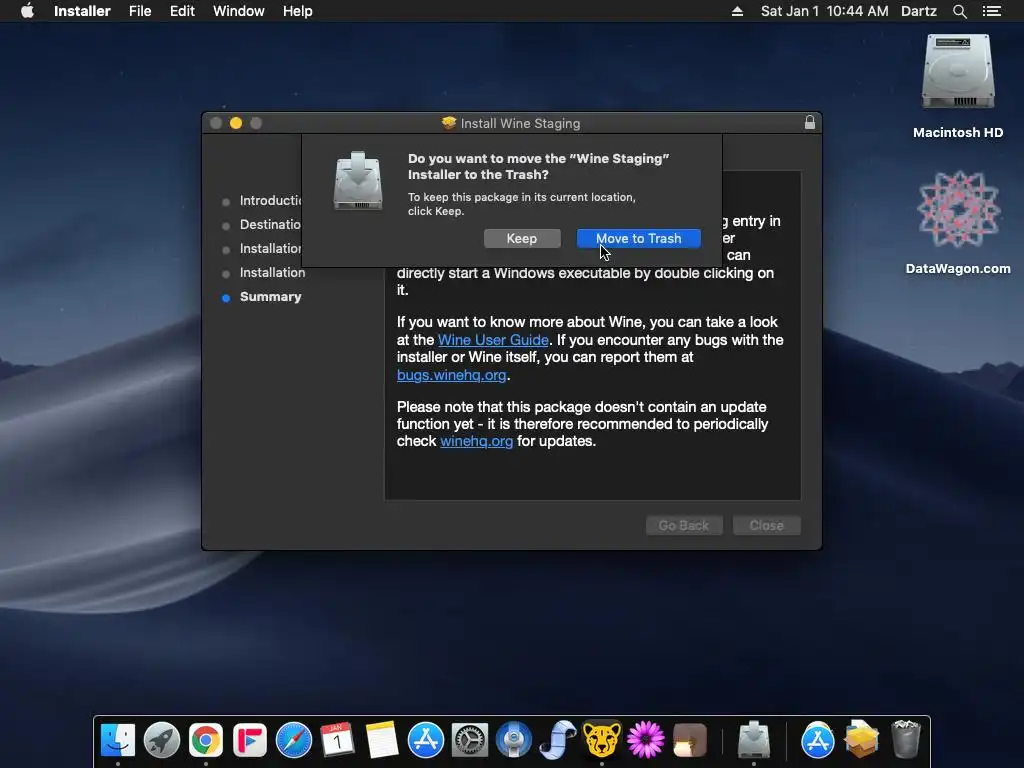
Task: Open Safari compass in the Dock
Action: click(x=294, y=740)
